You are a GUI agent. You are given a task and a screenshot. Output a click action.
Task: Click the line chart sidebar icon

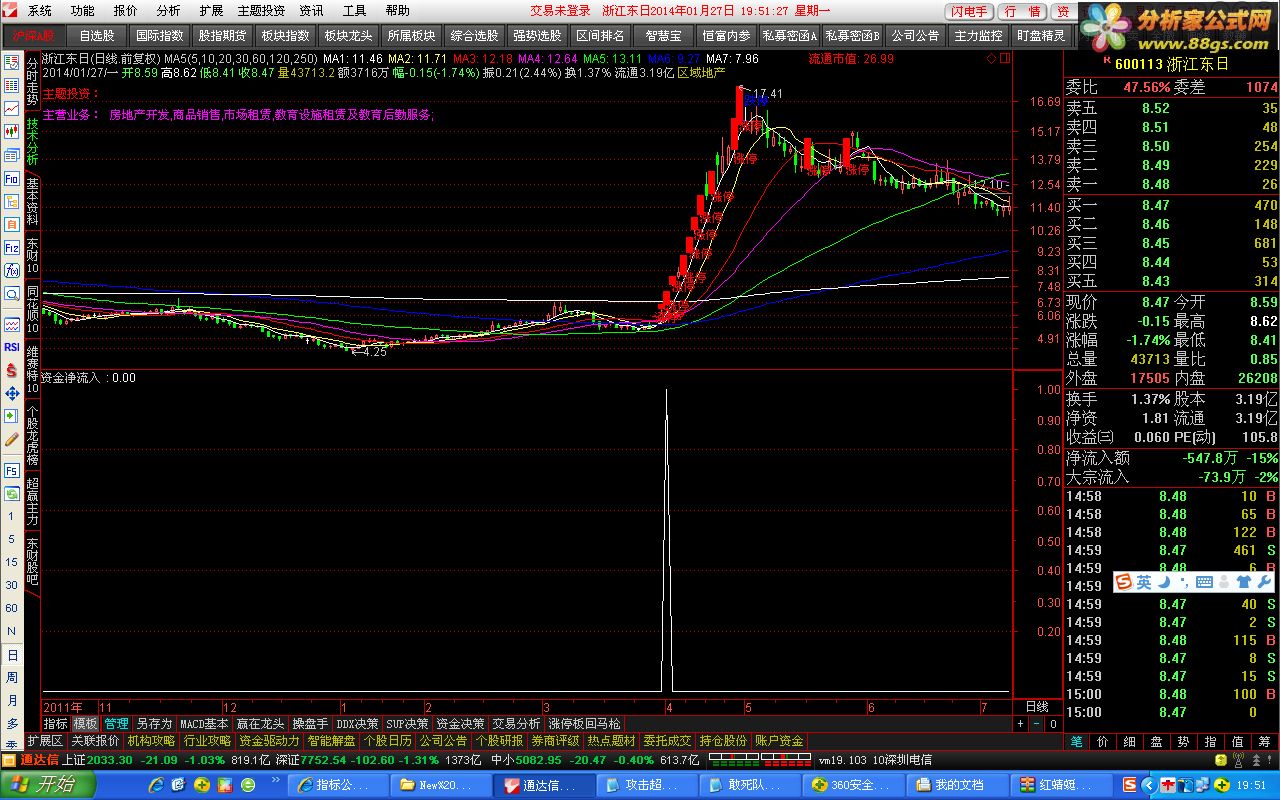click(x=12, y=108)
